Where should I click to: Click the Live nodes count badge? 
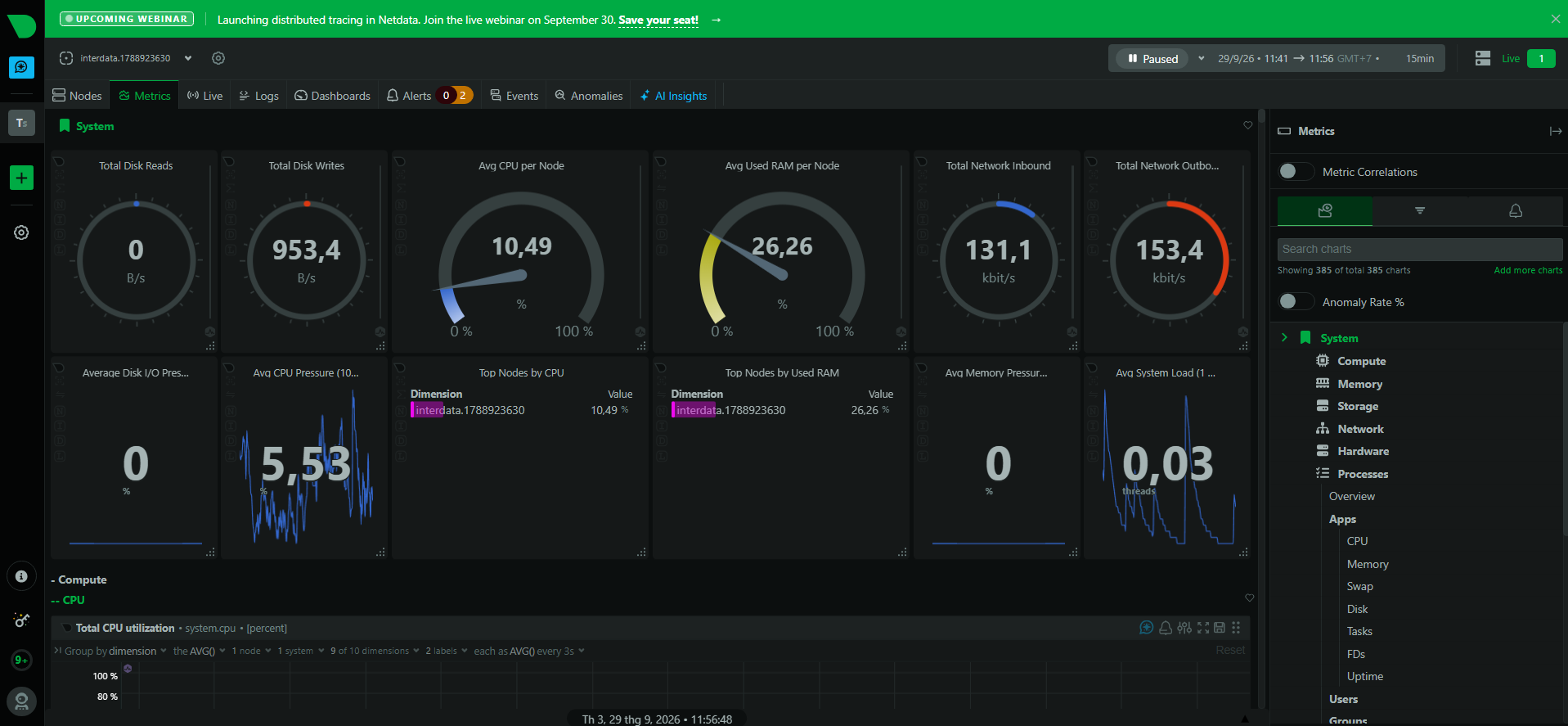point(1541,59)
